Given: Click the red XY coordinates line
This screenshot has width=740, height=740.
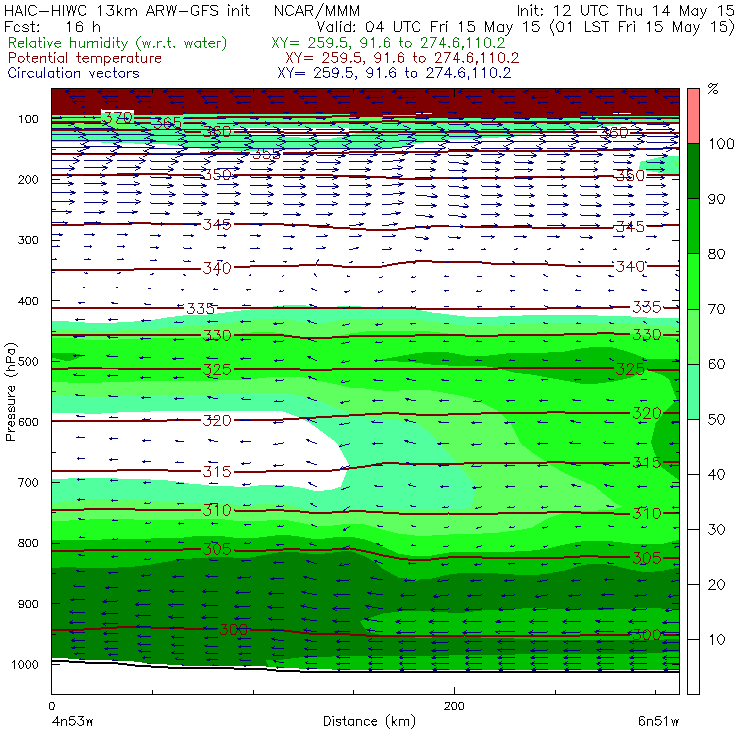Looking at the screenshot, I should pos(402,58).
